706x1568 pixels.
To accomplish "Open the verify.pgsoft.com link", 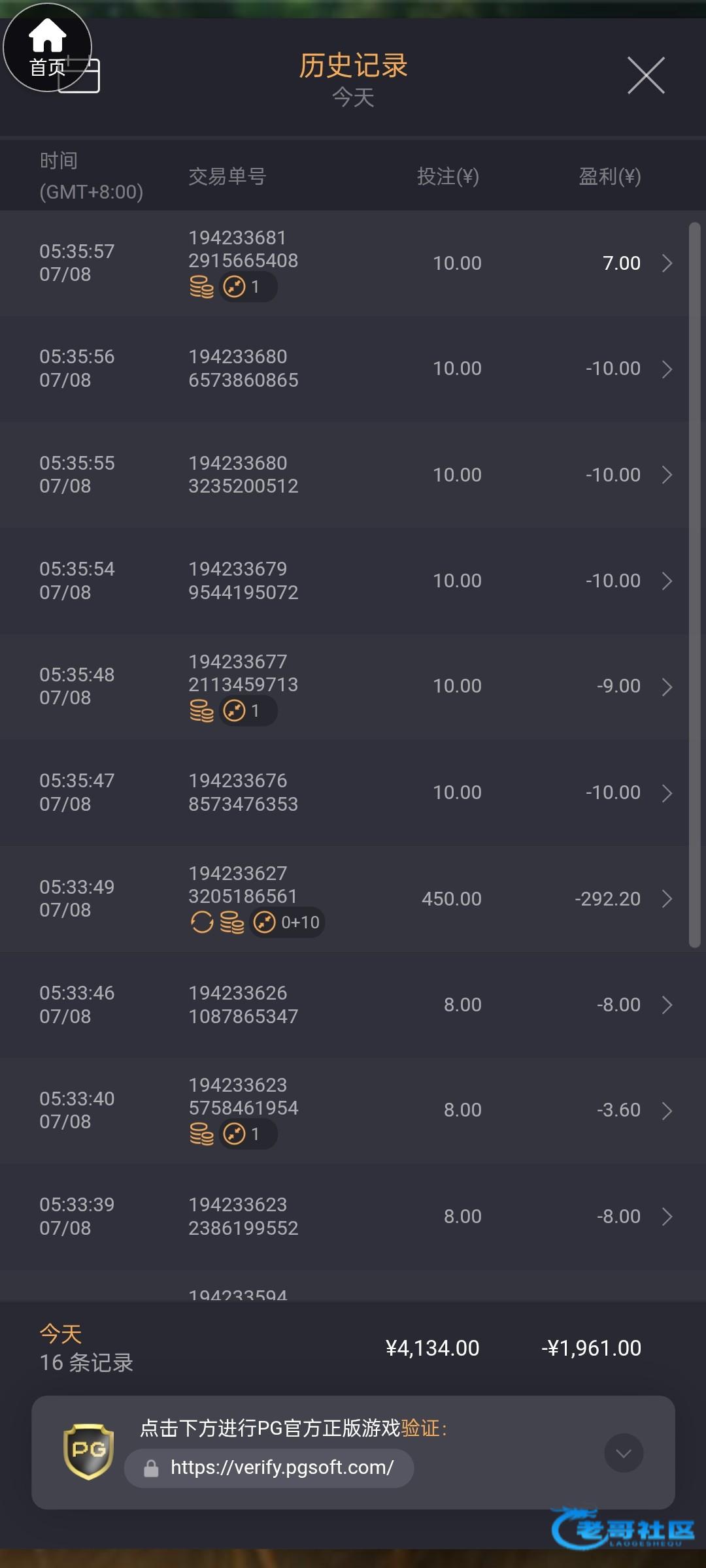I will (282, 1468).
